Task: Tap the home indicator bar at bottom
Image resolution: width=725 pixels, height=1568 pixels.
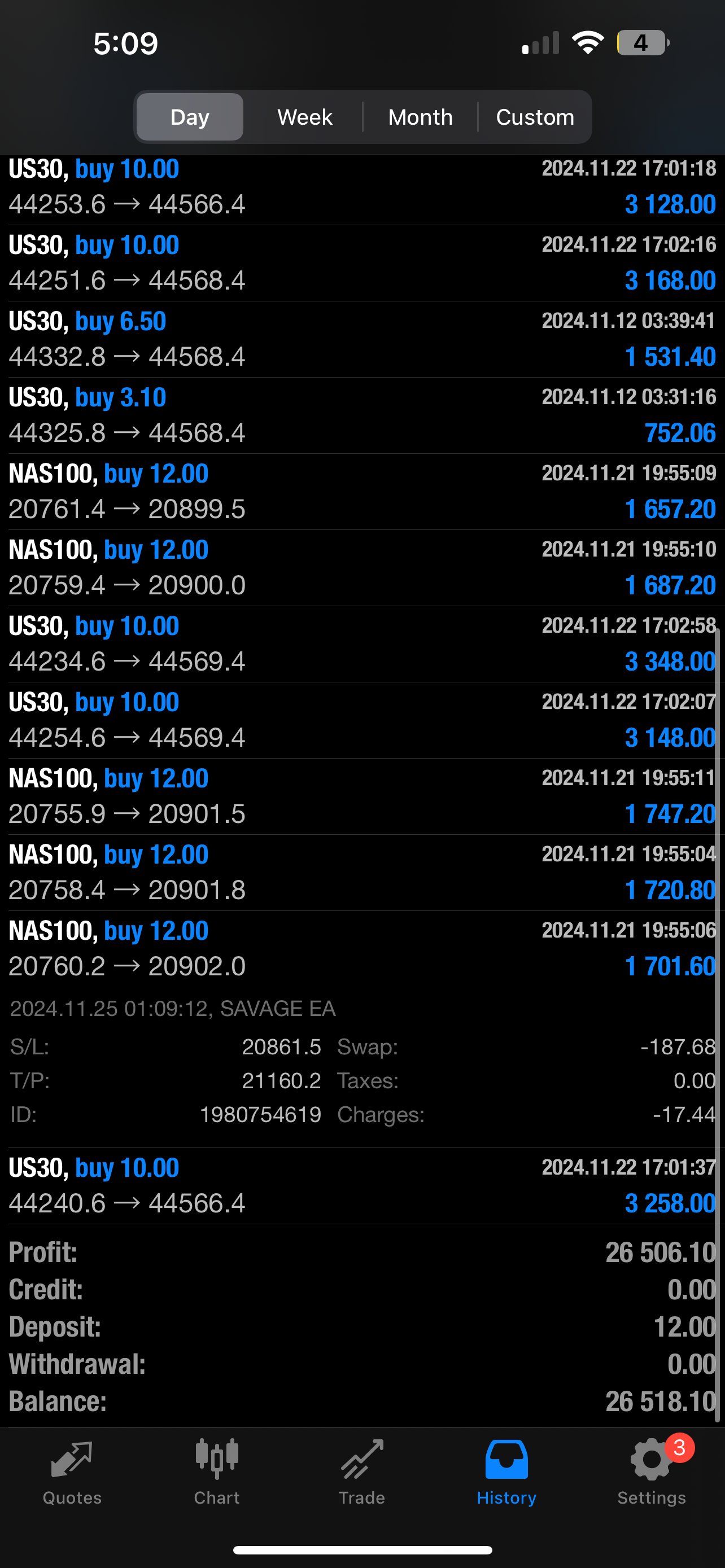Action: 362,1550
